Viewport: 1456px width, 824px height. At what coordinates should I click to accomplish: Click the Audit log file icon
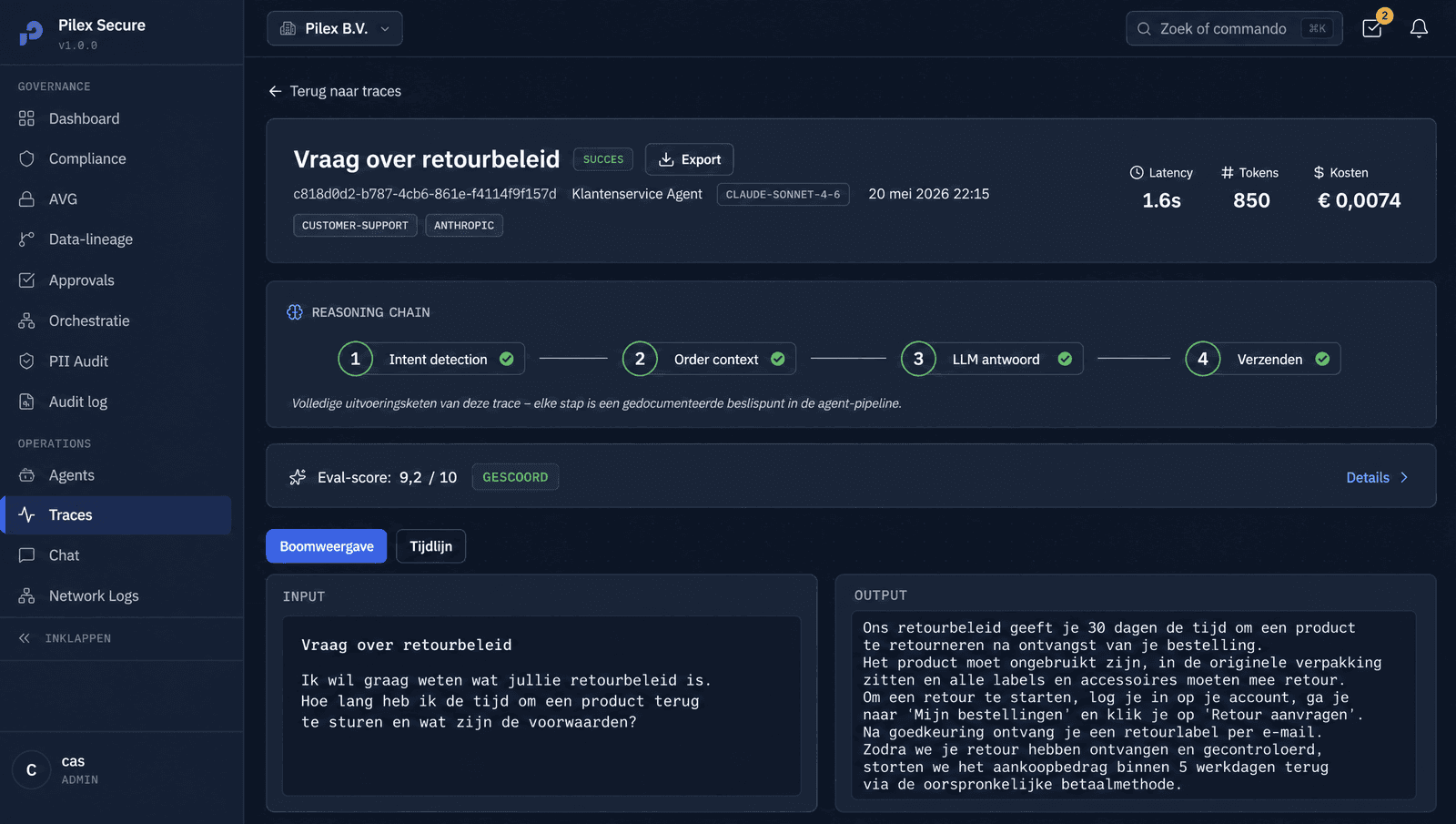(x=26, y=402)
